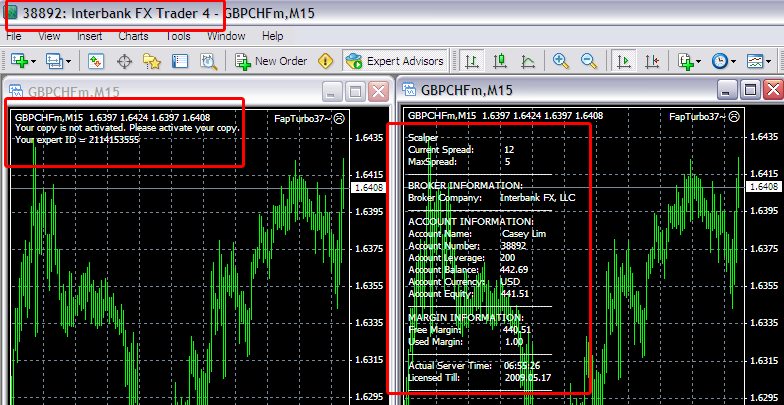Image resolution: width=784 pixels, height=405 pixels.
Task: Click the Account Leverage 200 value
Action: pos(508,258)
